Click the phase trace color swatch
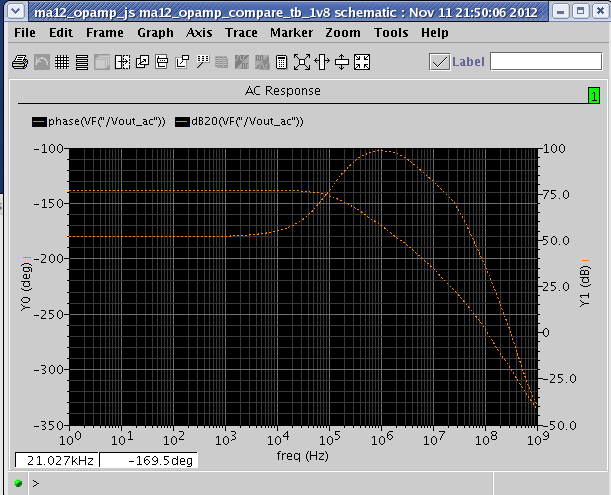 tap(39, 122)
